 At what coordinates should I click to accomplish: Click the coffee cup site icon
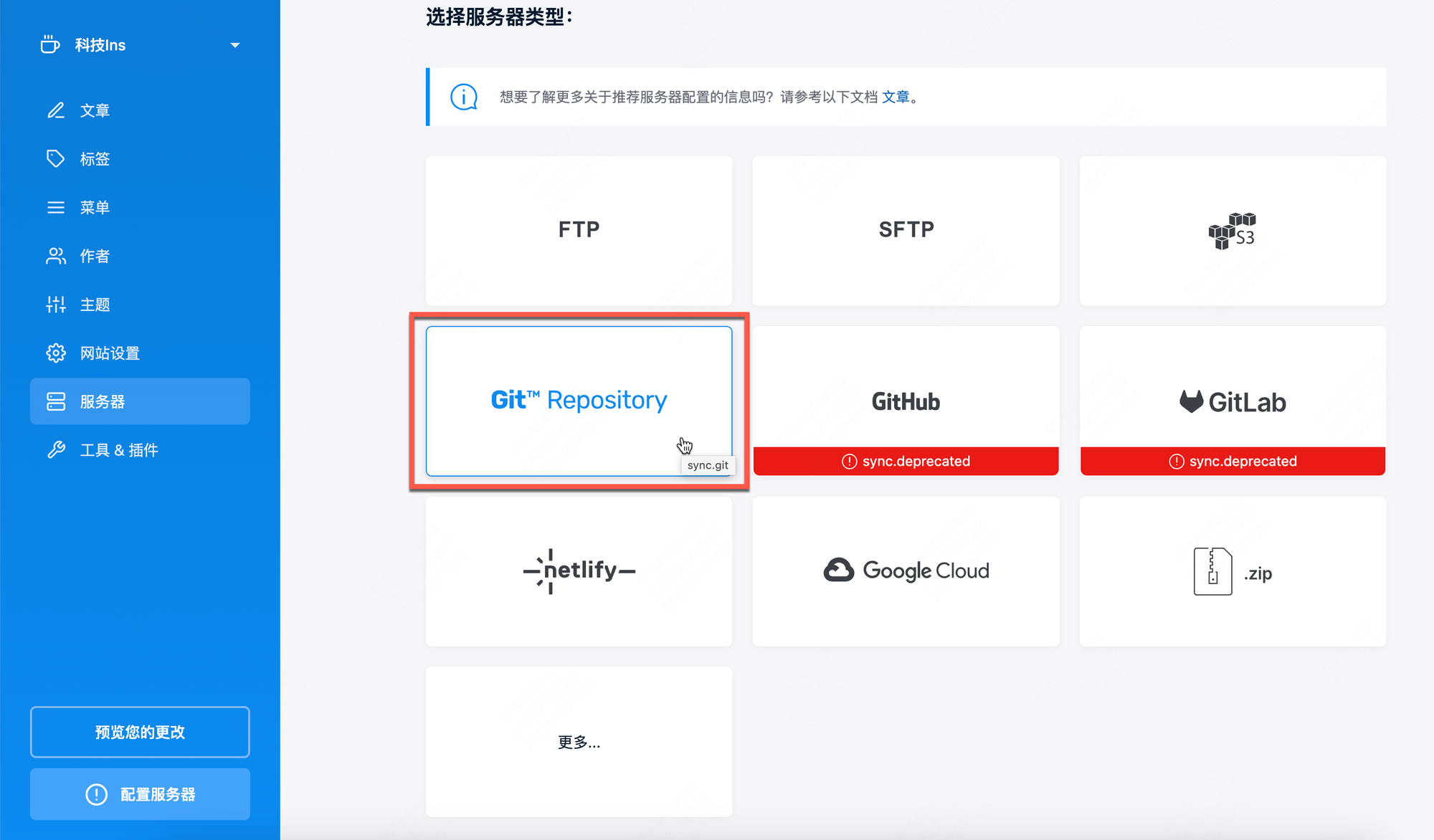click(50, 44)
